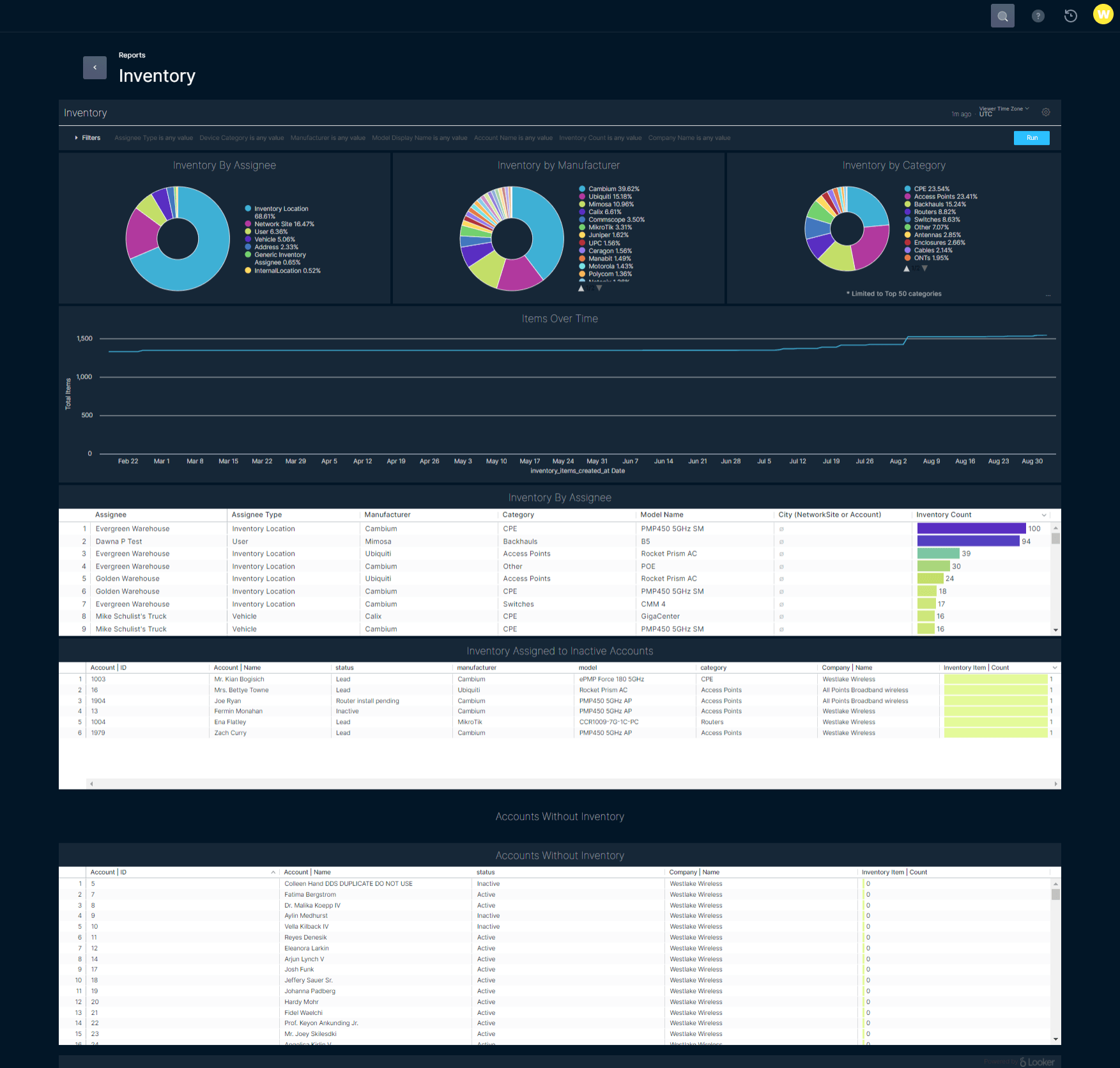Toggle Backhauls series in Category legend
The height and width of the screenshot is (1068, 1120).
(935, 204)
